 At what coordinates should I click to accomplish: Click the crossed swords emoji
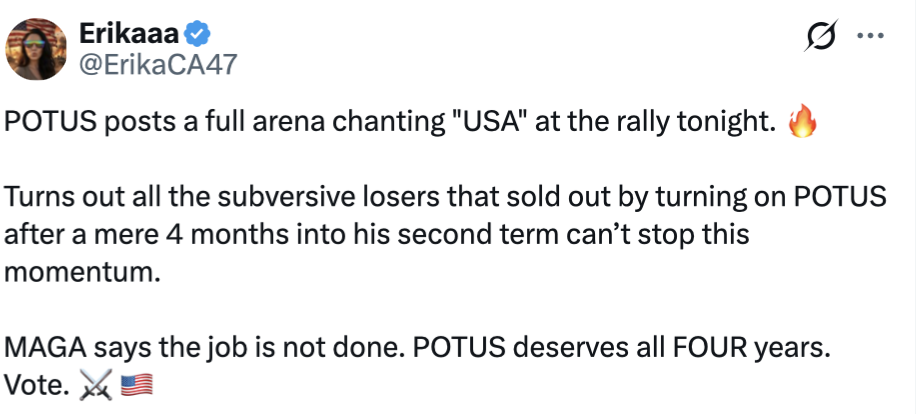click(95, 385)
